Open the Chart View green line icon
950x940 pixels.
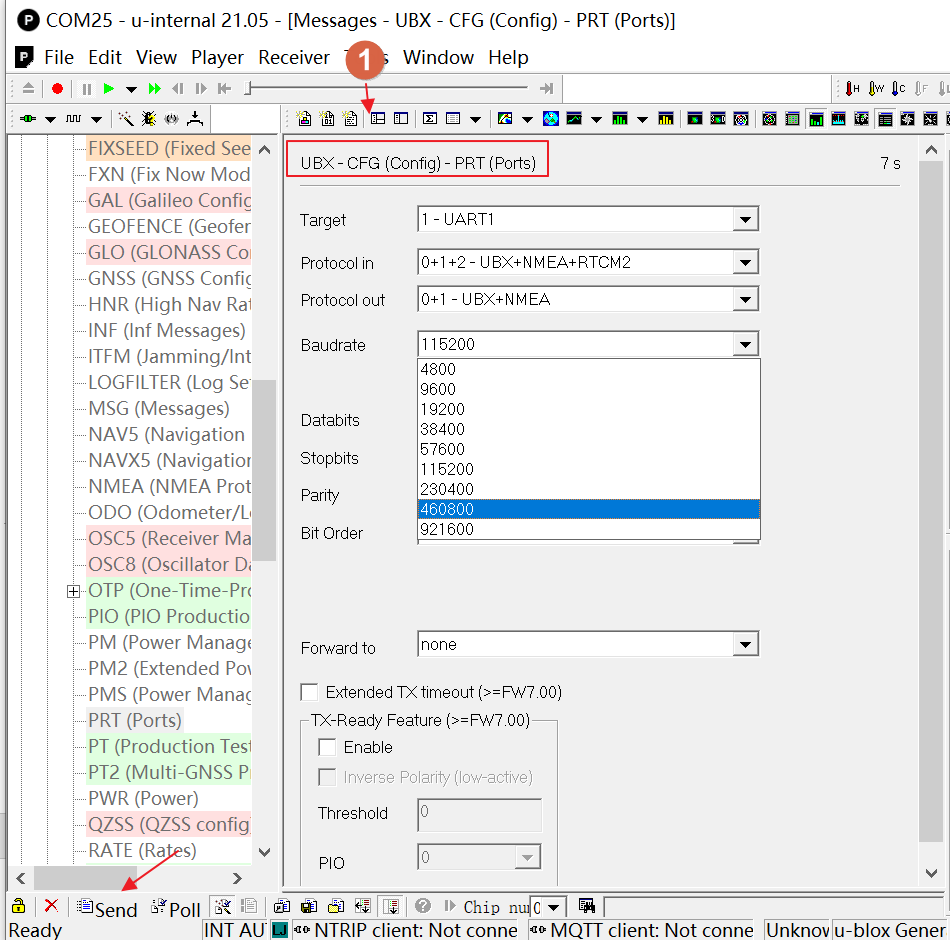574,119
